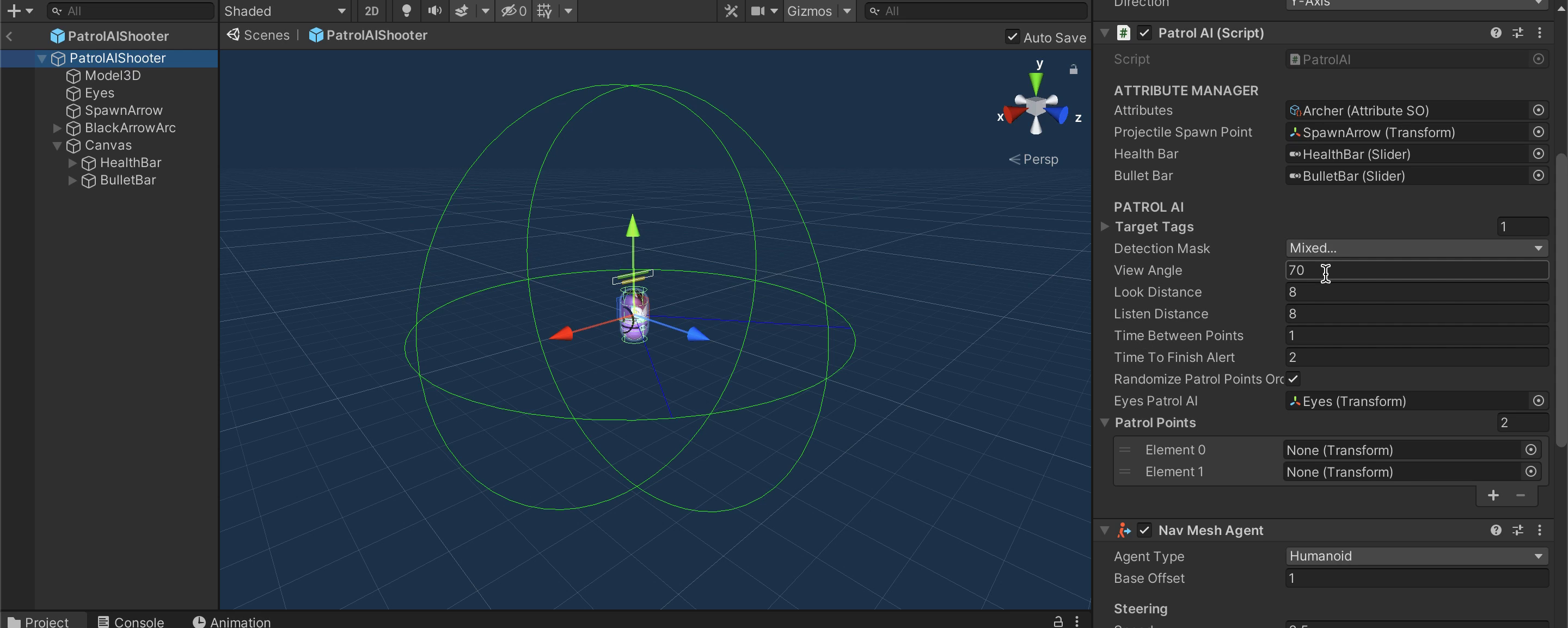This screenshot has height=628, width=1568.
Task: Toggle Randomize Patrol Points Order checkbox
Action: click(x=1293, y=379)
